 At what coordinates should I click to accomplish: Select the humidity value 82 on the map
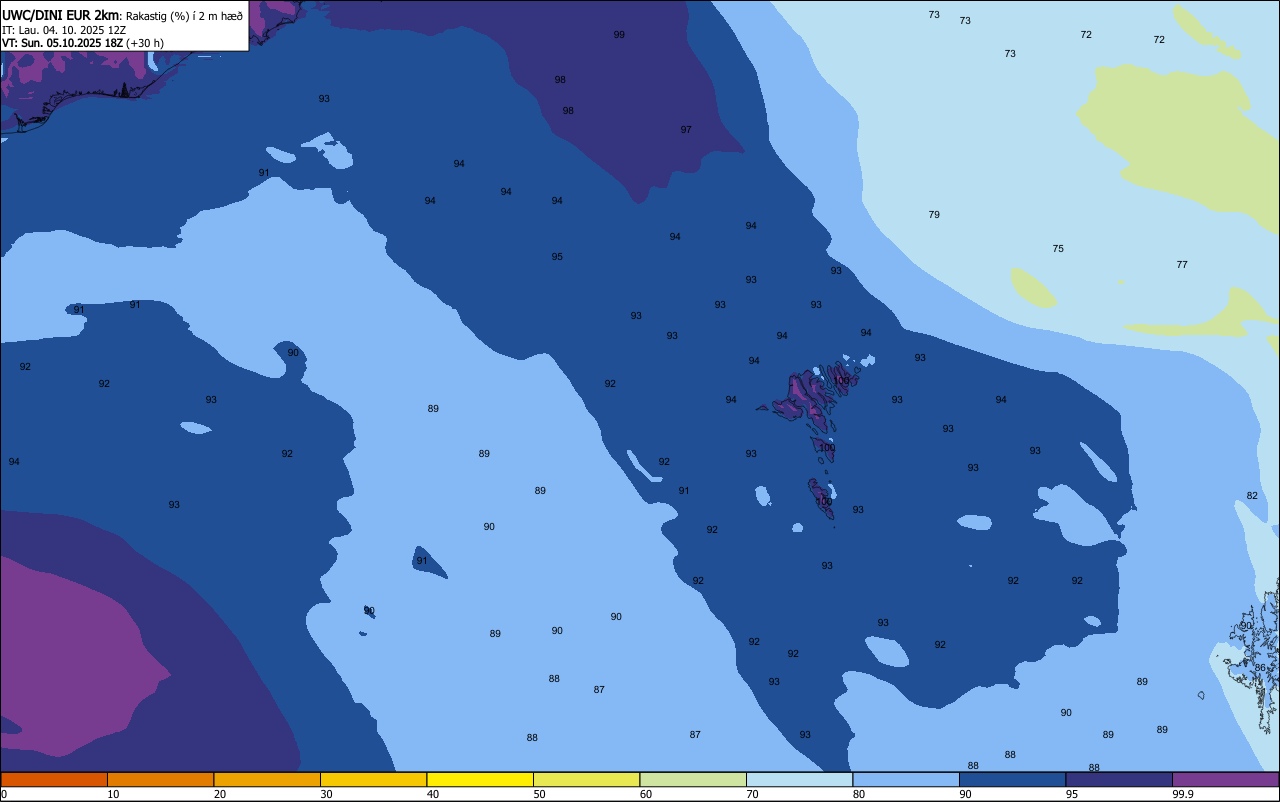click(1252, 496)
